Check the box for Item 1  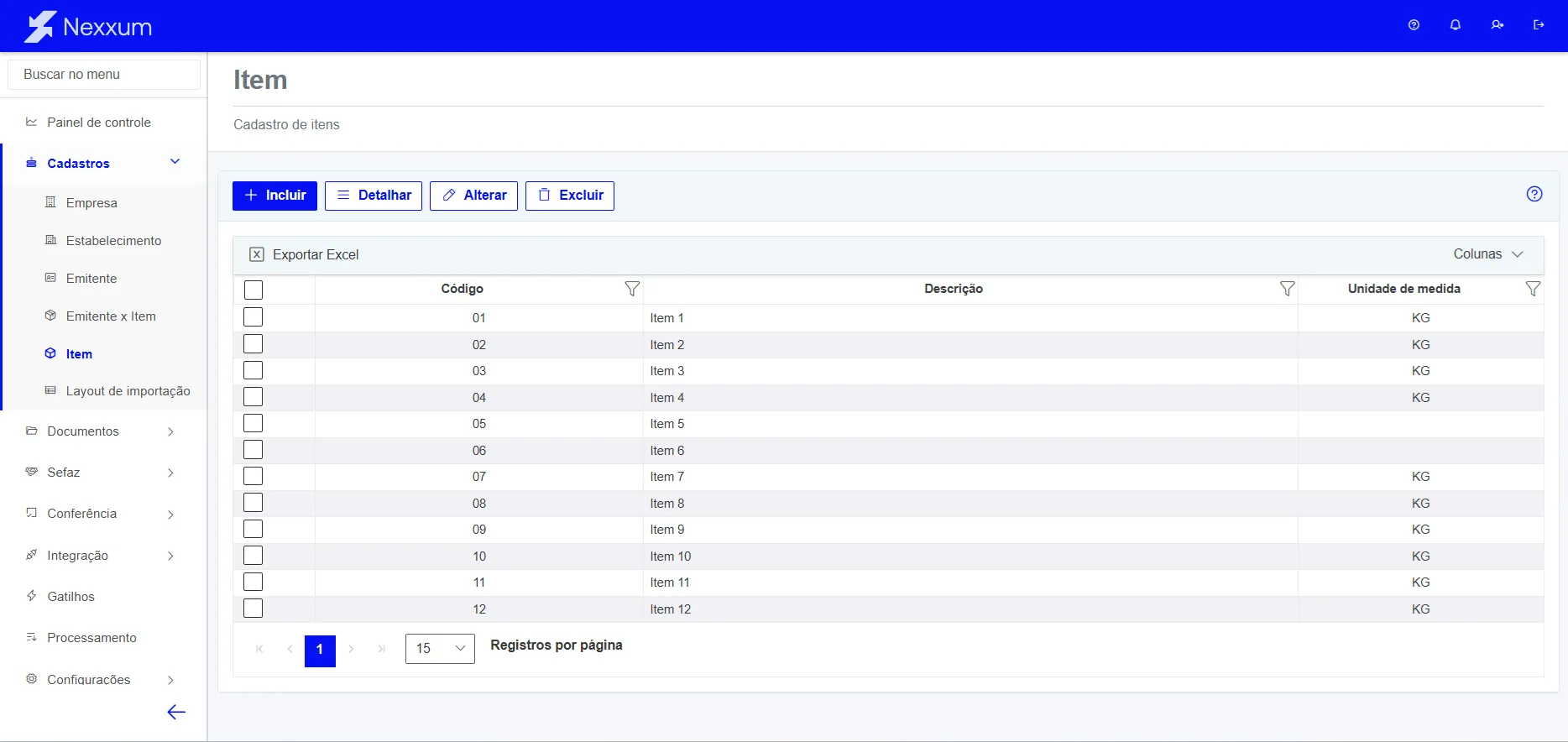tap(253, 317)
